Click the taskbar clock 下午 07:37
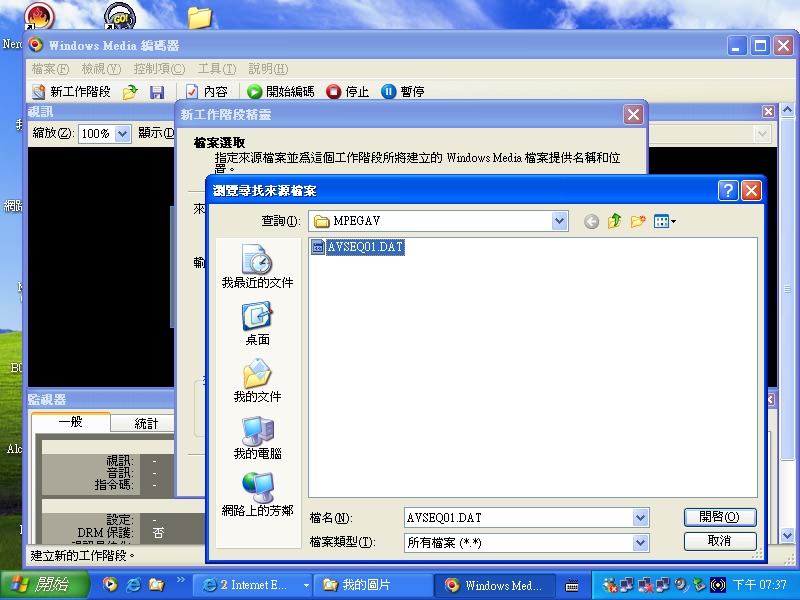Screen dimensions: 800x600 click(x=760, y=585)
